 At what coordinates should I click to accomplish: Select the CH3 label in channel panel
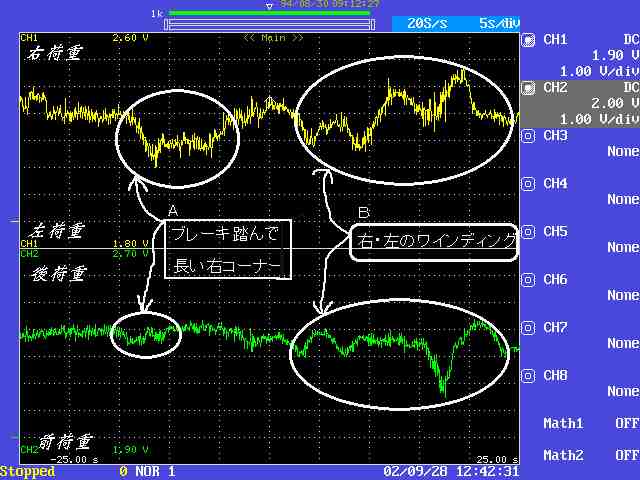[x=555, y=136]
